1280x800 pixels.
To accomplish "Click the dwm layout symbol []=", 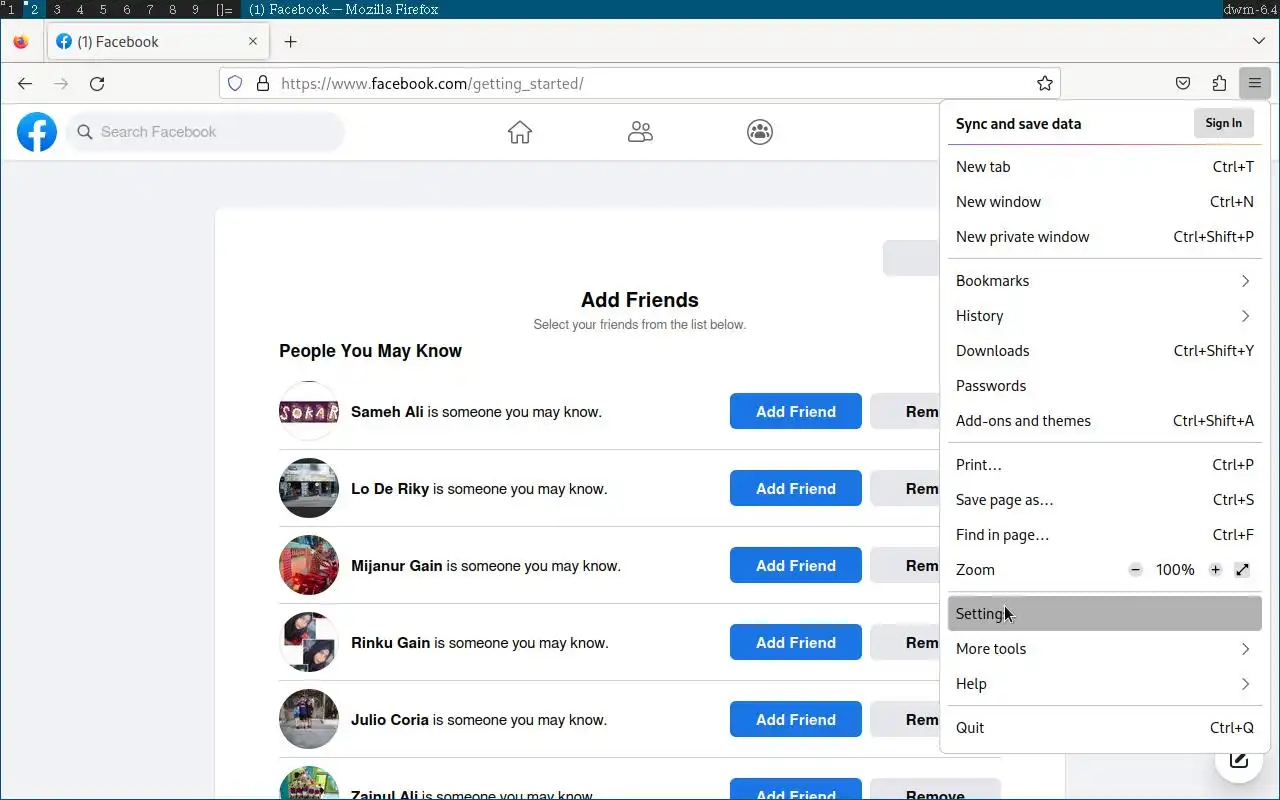I will pos(225,9).
